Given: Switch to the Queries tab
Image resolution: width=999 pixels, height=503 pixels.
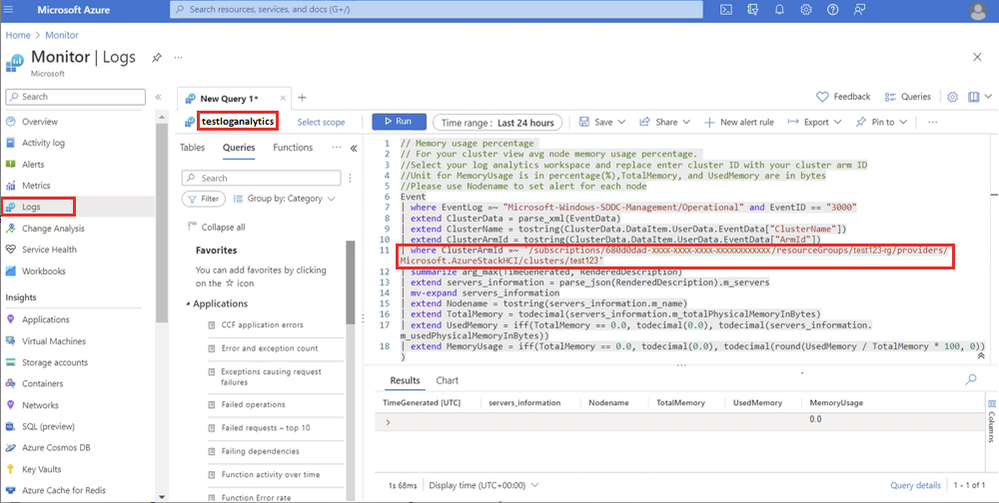Looking at the screenshot, I should tap(239, 147).
